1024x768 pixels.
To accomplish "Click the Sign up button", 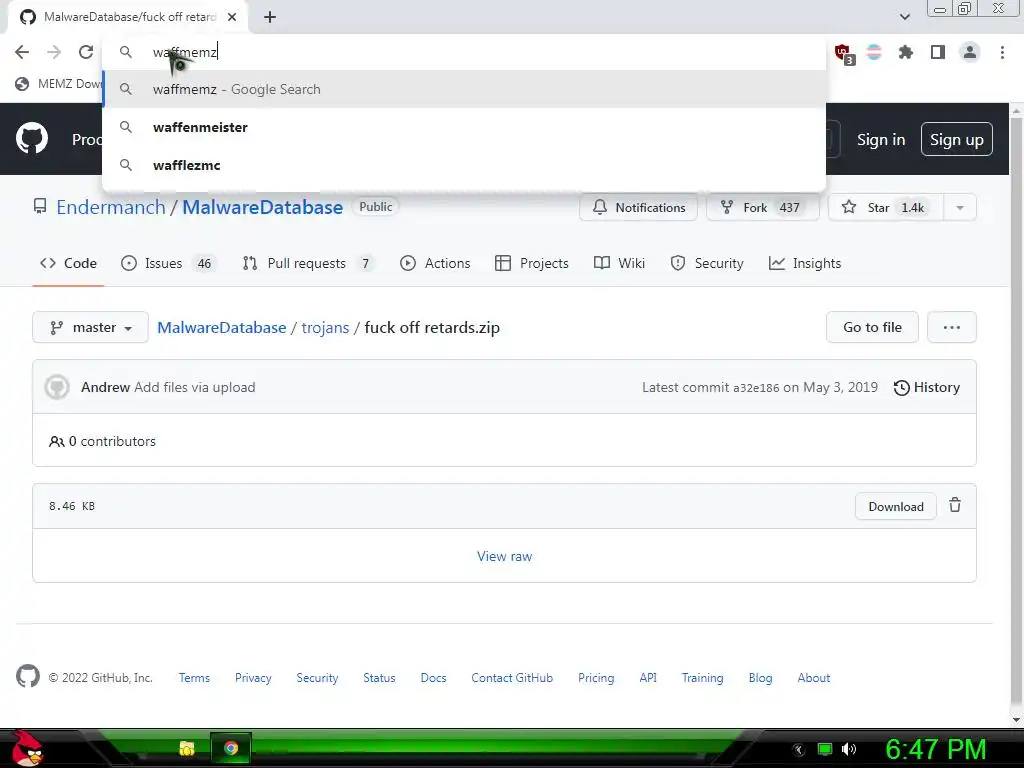I will [957, 140].
